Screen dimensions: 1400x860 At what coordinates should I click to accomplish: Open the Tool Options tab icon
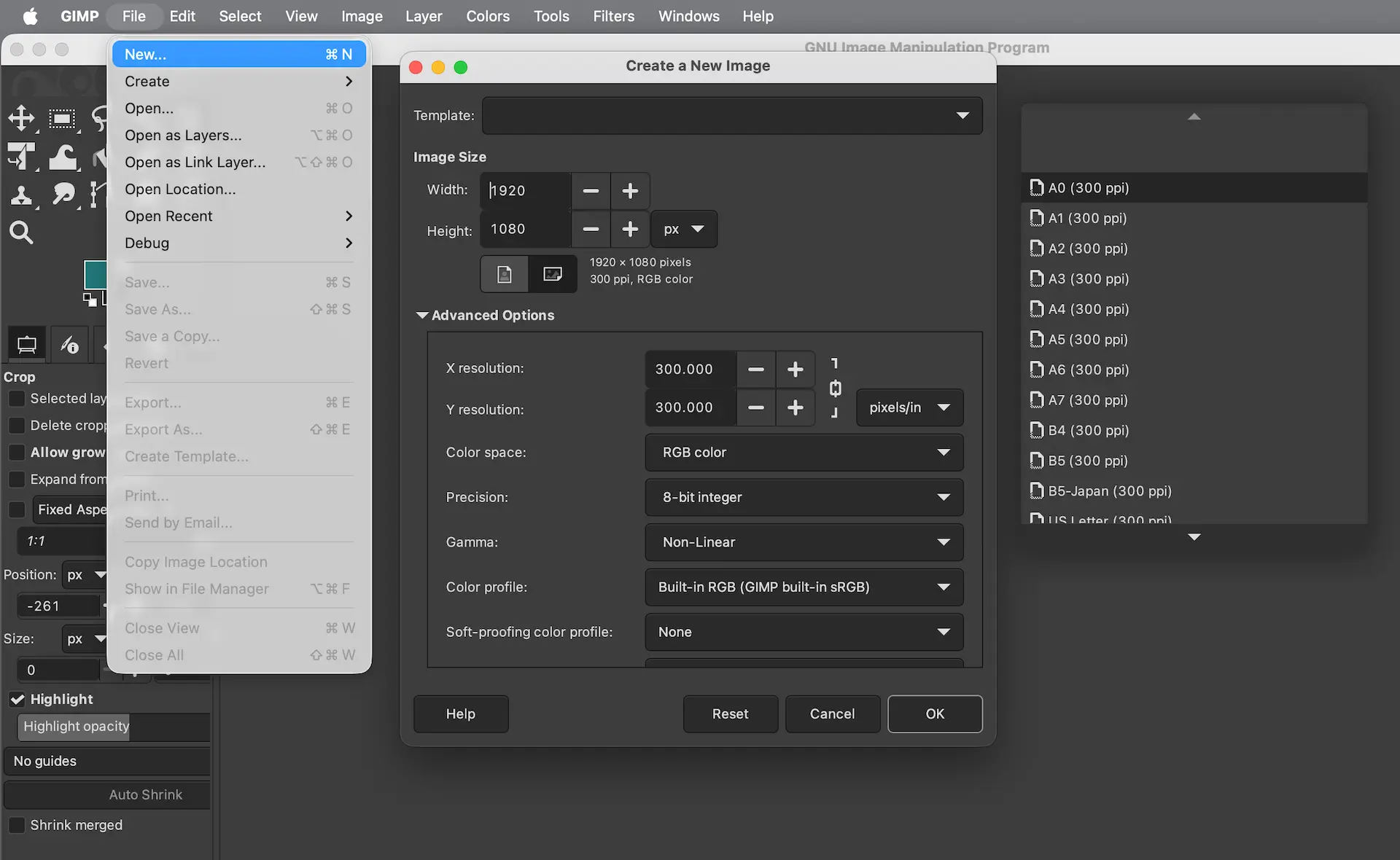pyautogui.click(x=27, y=345)
